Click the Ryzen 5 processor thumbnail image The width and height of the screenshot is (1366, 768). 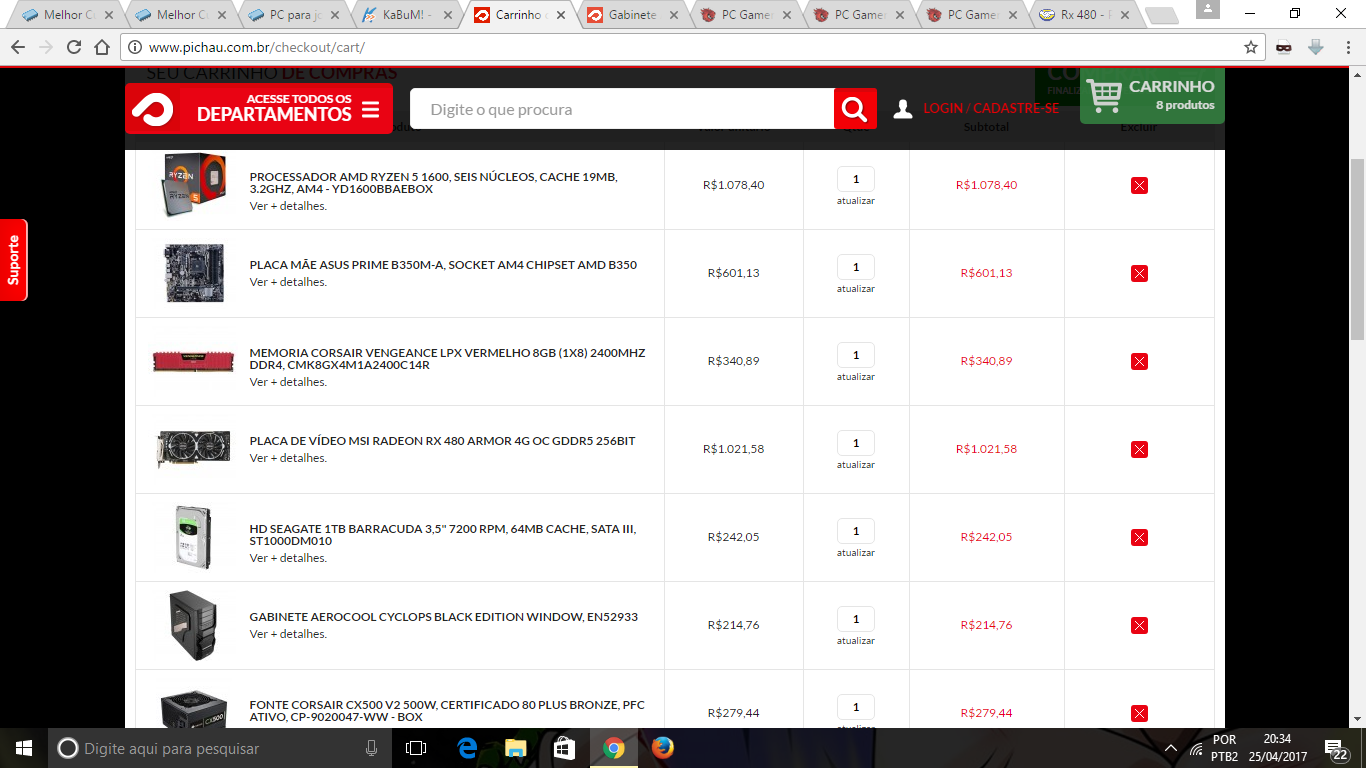(x=194, y=185)
